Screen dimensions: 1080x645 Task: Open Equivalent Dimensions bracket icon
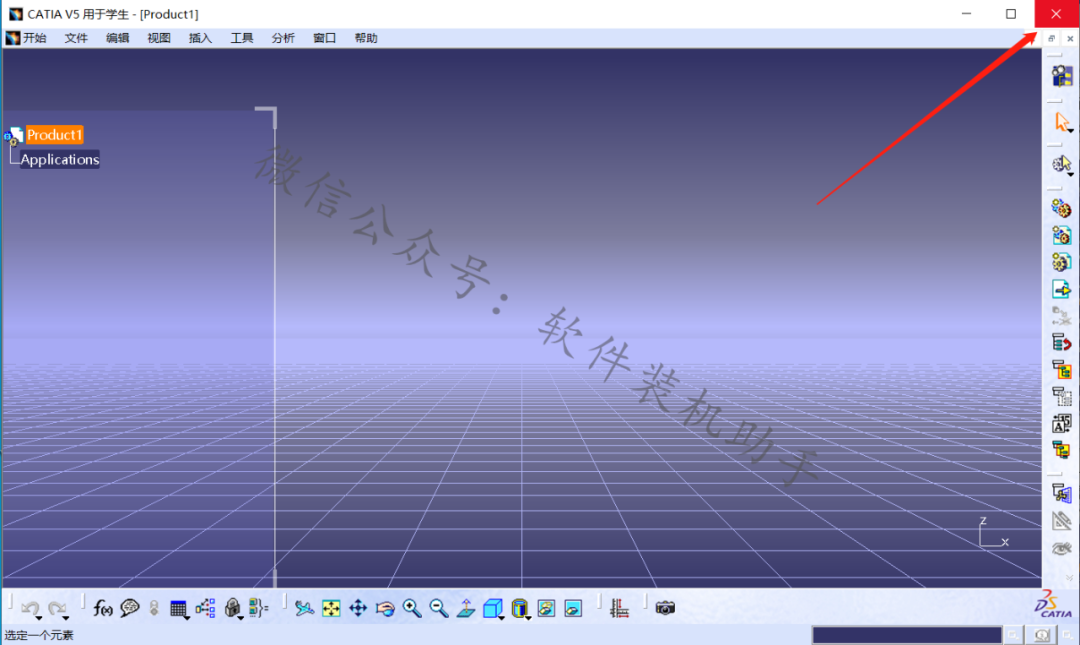tap(258, 608)
